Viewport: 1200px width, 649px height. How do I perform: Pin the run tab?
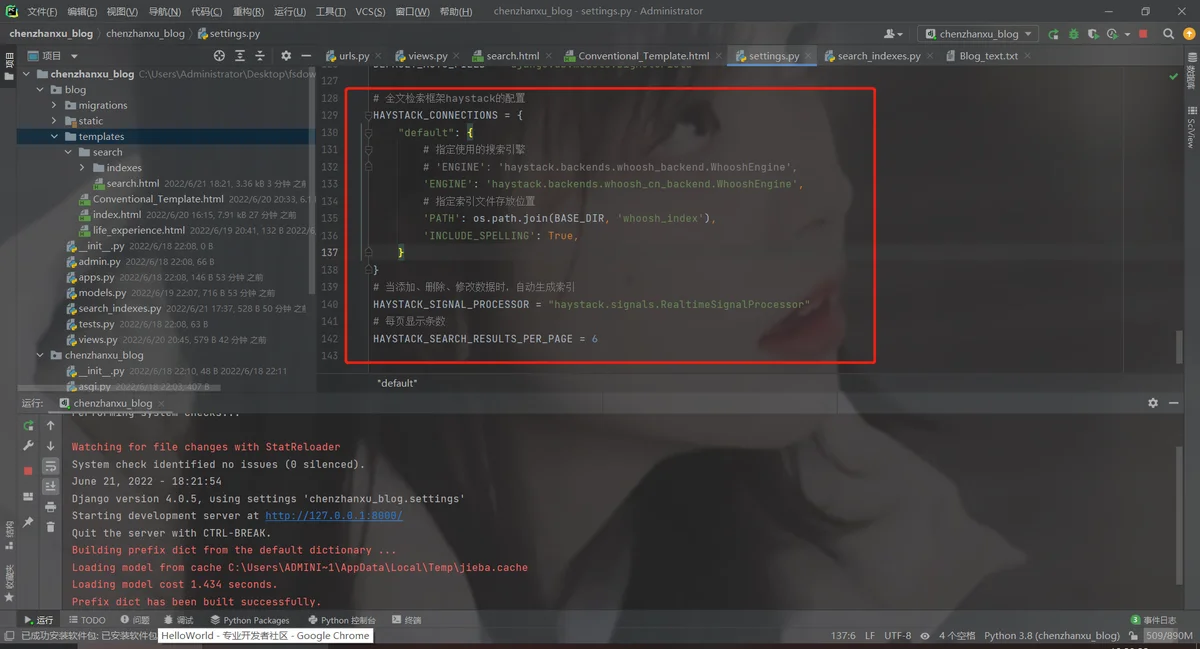point(28,522)
